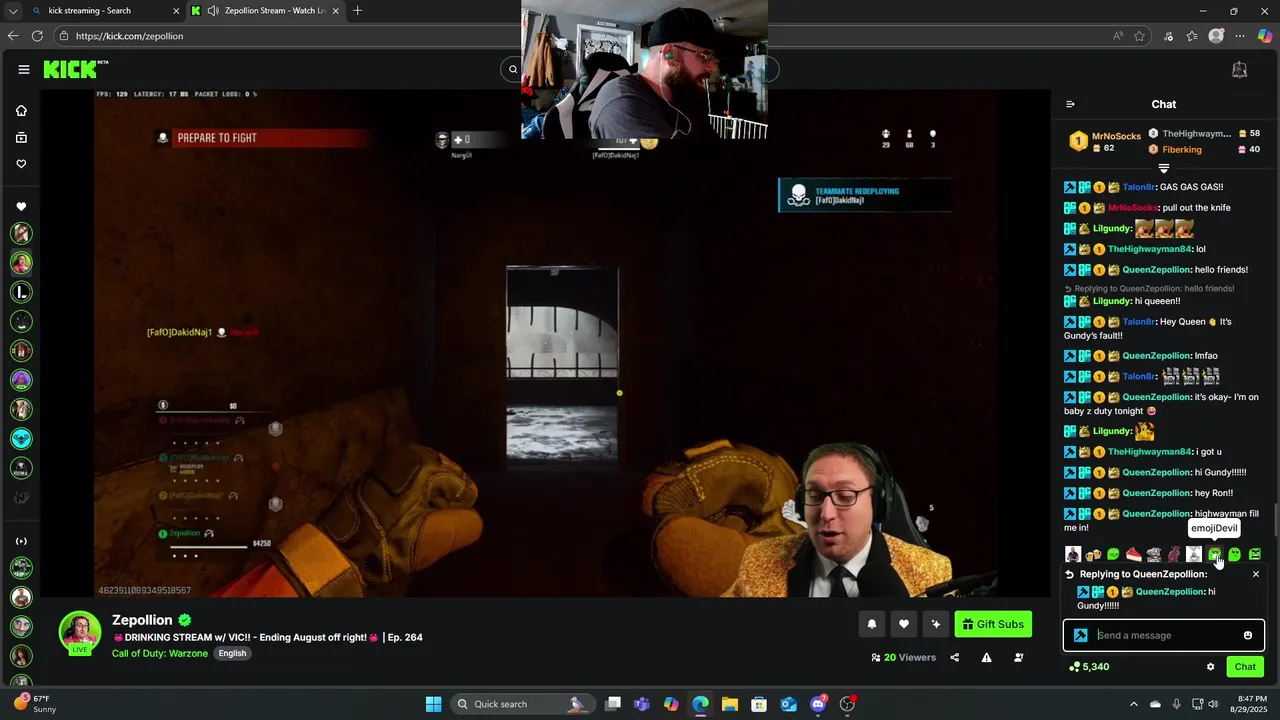Image resolution: width=1280 pixels, height=720 pixels.
Task: Open the Edge Copilot icon
Action: [x=1265, y=36]
